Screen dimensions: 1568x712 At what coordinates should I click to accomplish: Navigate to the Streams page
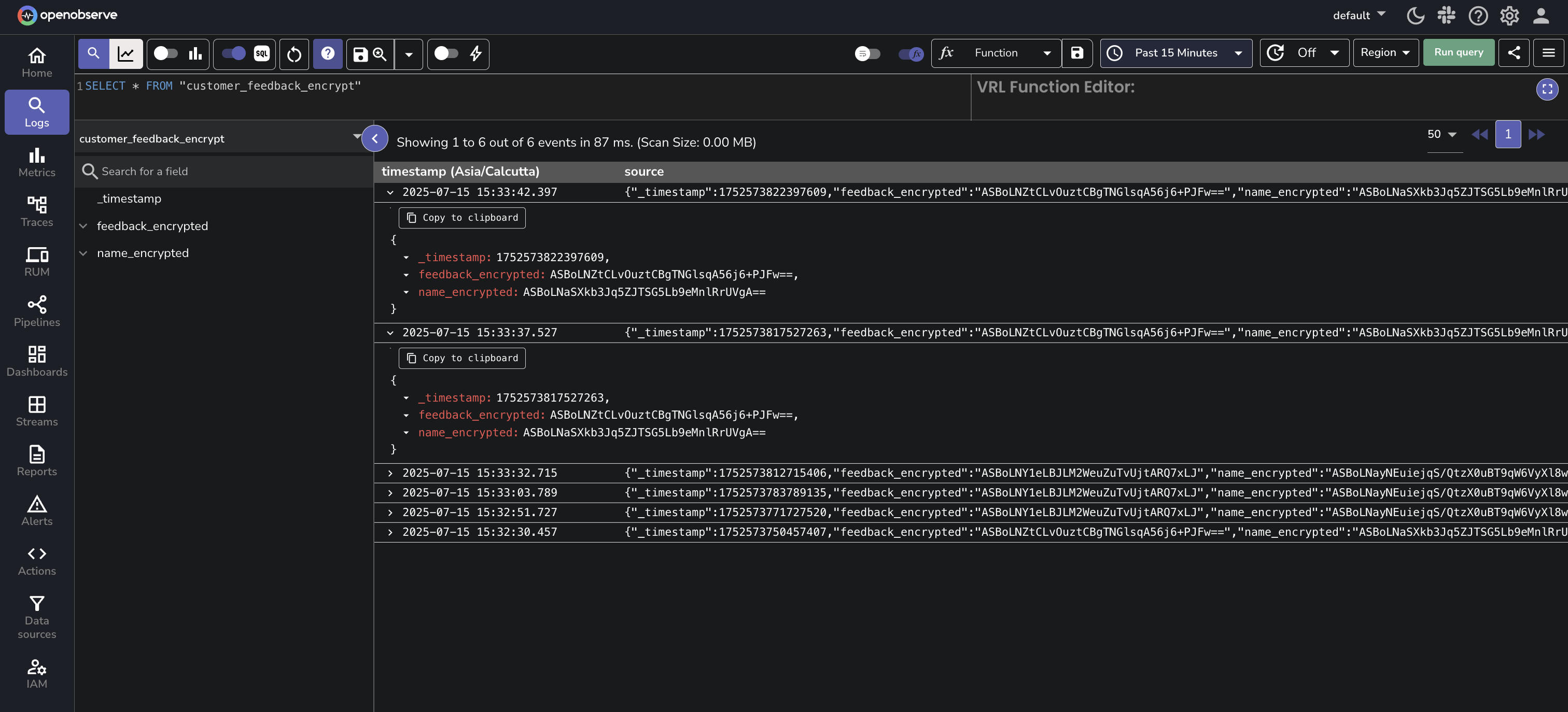[x=36, y=411]
